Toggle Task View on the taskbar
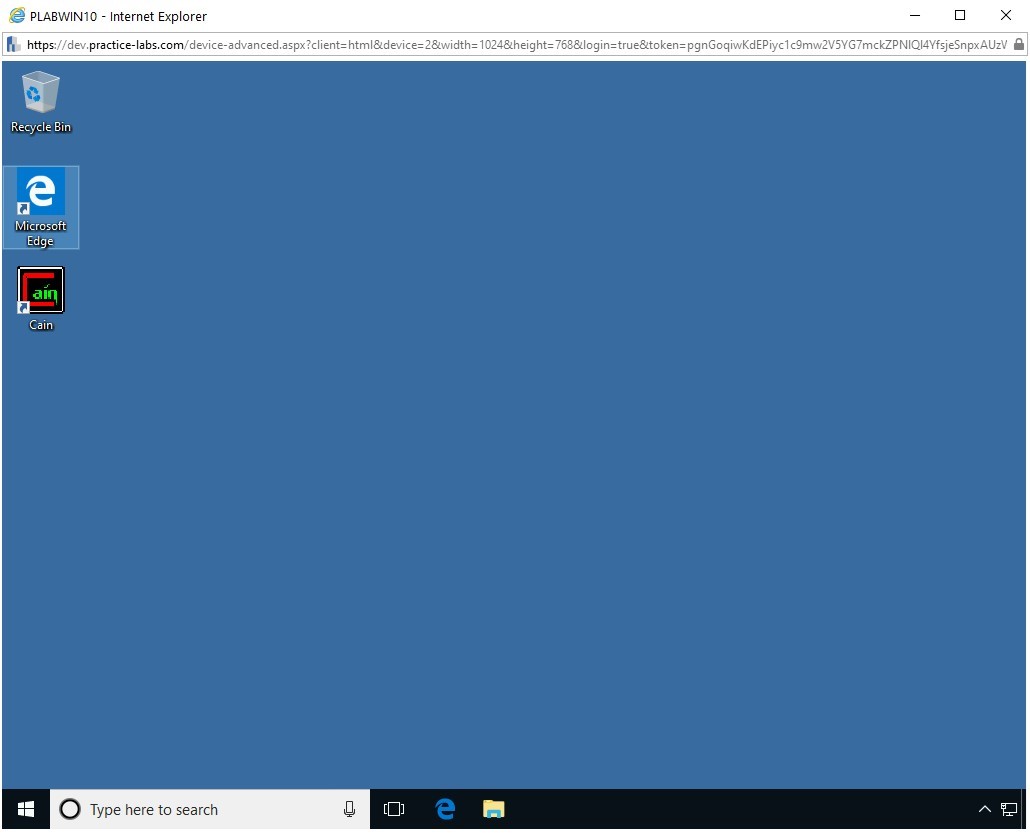 [394, 809]
